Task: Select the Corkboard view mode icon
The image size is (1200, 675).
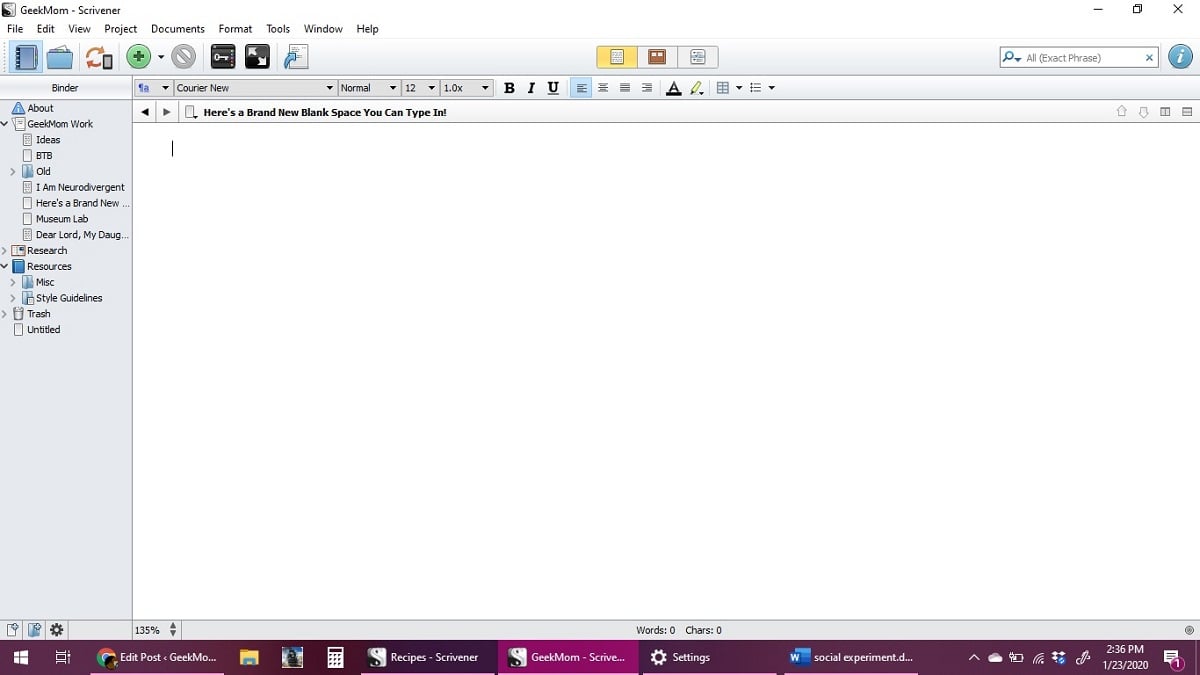Action: pos(657,57)
